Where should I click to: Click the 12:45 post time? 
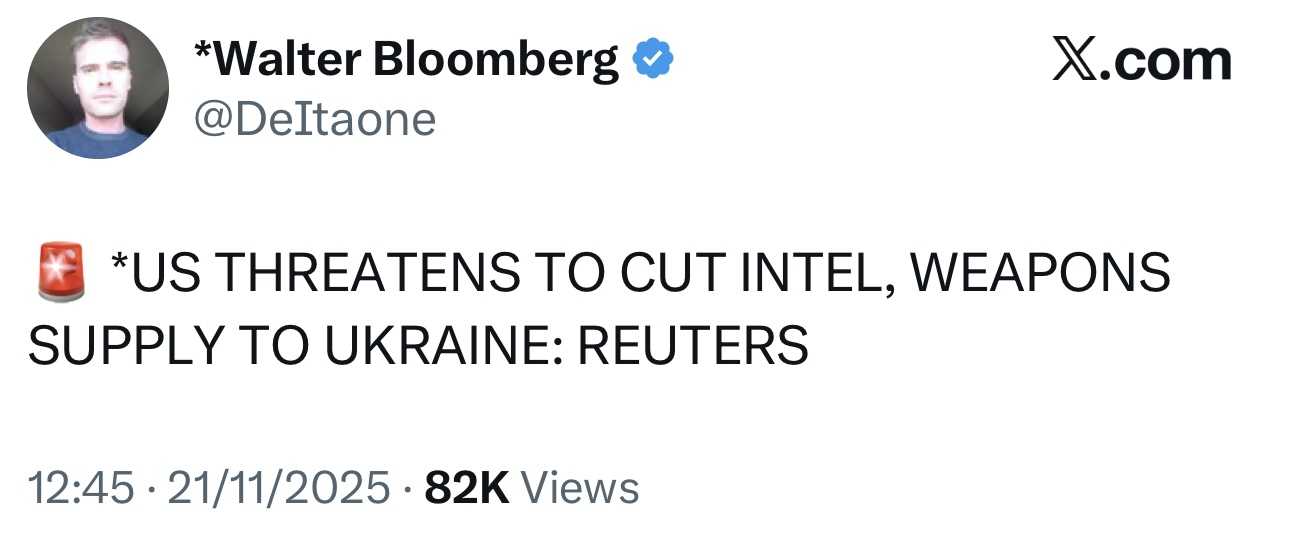tap(81, 488)
